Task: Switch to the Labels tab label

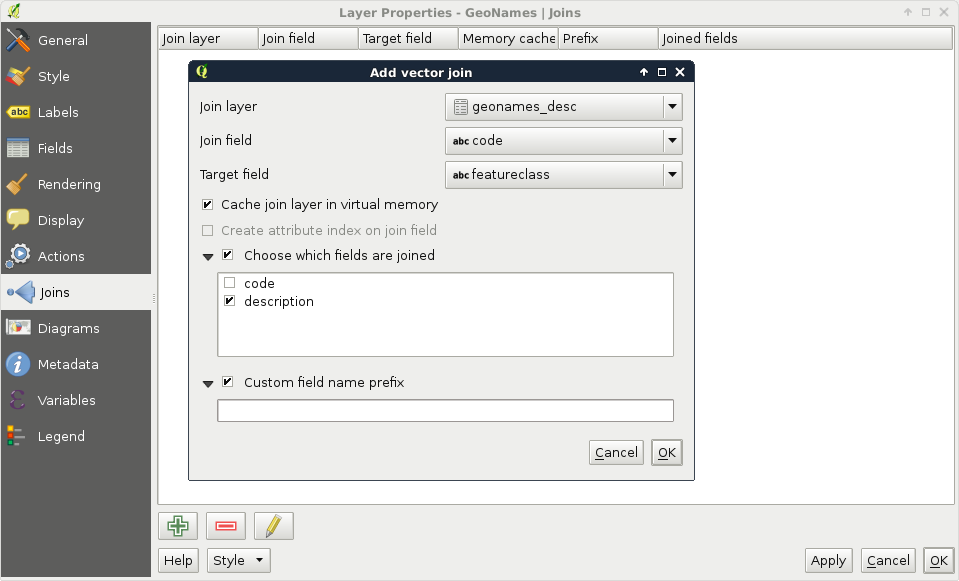Action: click(58, 113)
